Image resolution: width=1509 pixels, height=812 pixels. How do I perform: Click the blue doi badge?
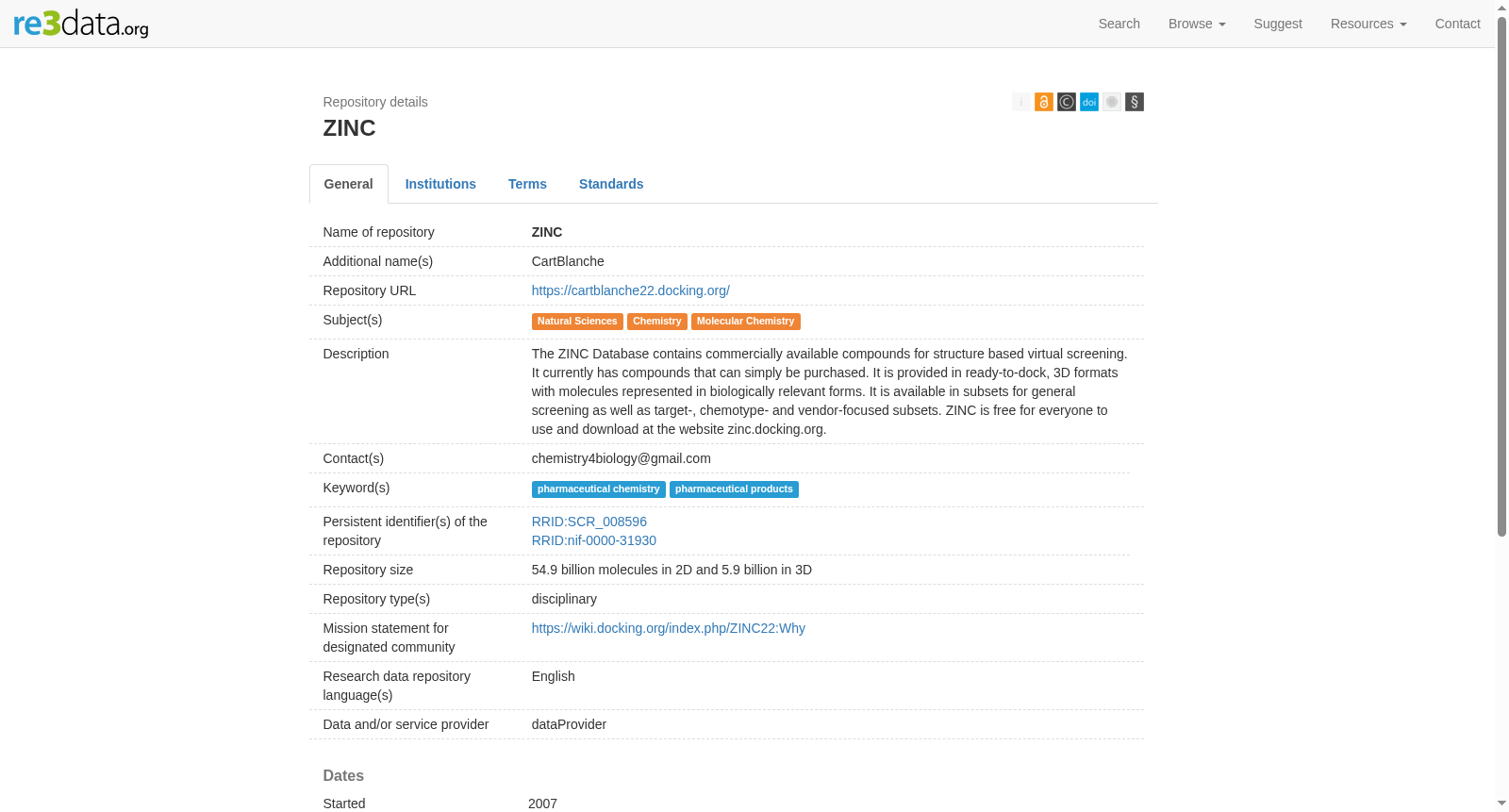click(x=1089, y=102)
